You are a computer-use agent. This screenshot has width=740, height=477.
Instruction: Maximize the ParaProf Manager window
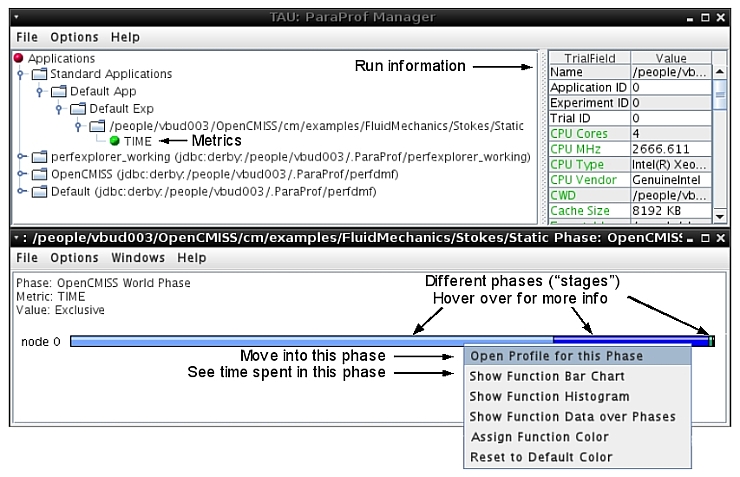tap(705, 17)
